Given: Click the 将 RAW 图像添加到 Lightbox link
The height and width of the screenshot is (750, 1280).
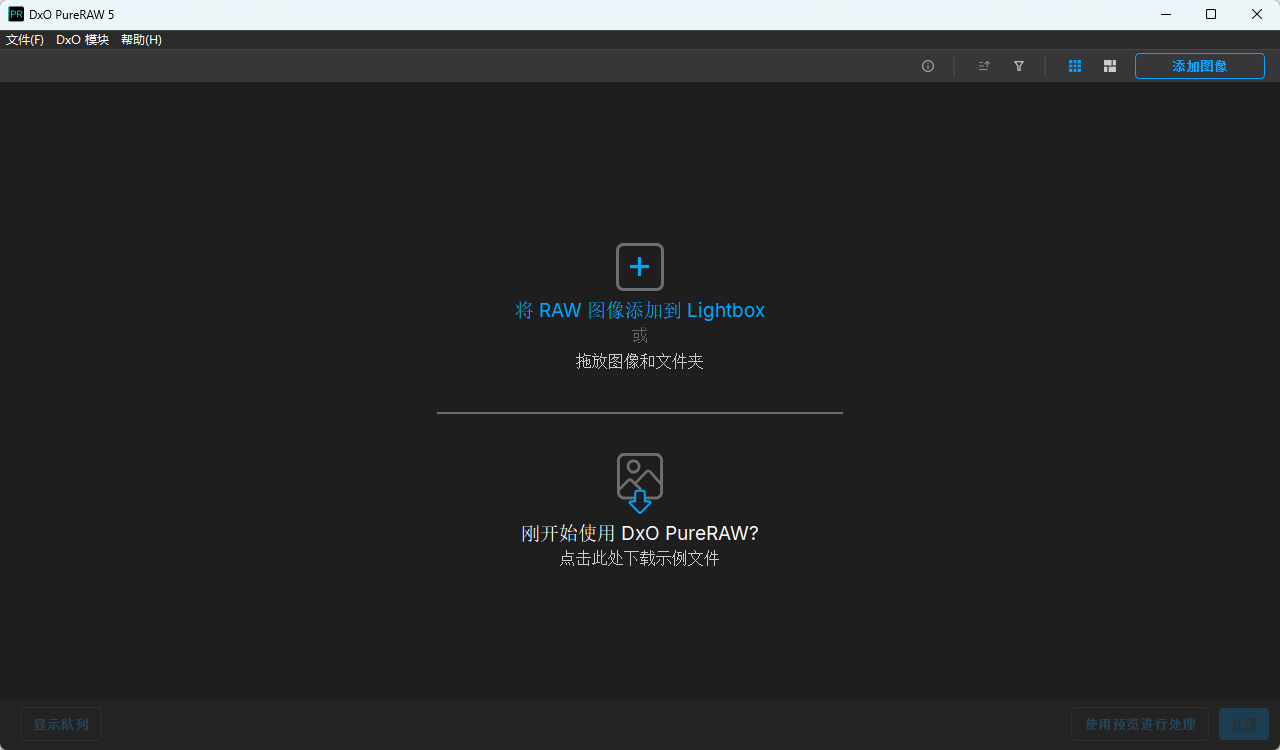Looking at the screenshot, I should pos(640,310).
